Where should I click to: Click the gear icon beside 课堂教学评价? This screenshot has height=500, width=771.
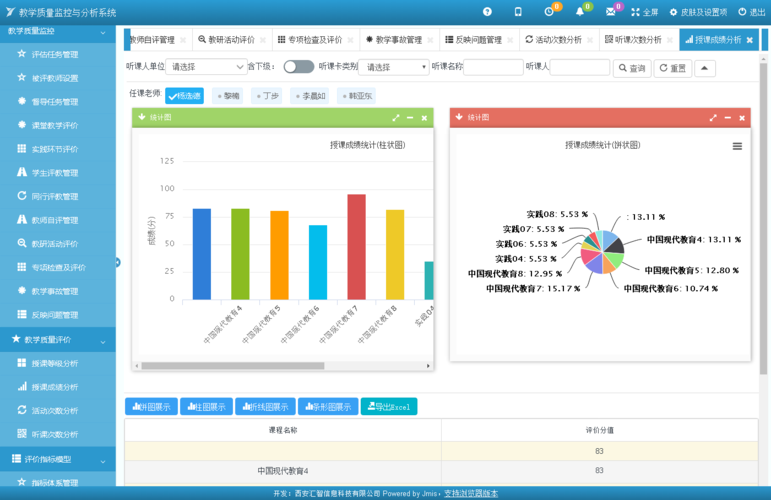tap(22, 124)
